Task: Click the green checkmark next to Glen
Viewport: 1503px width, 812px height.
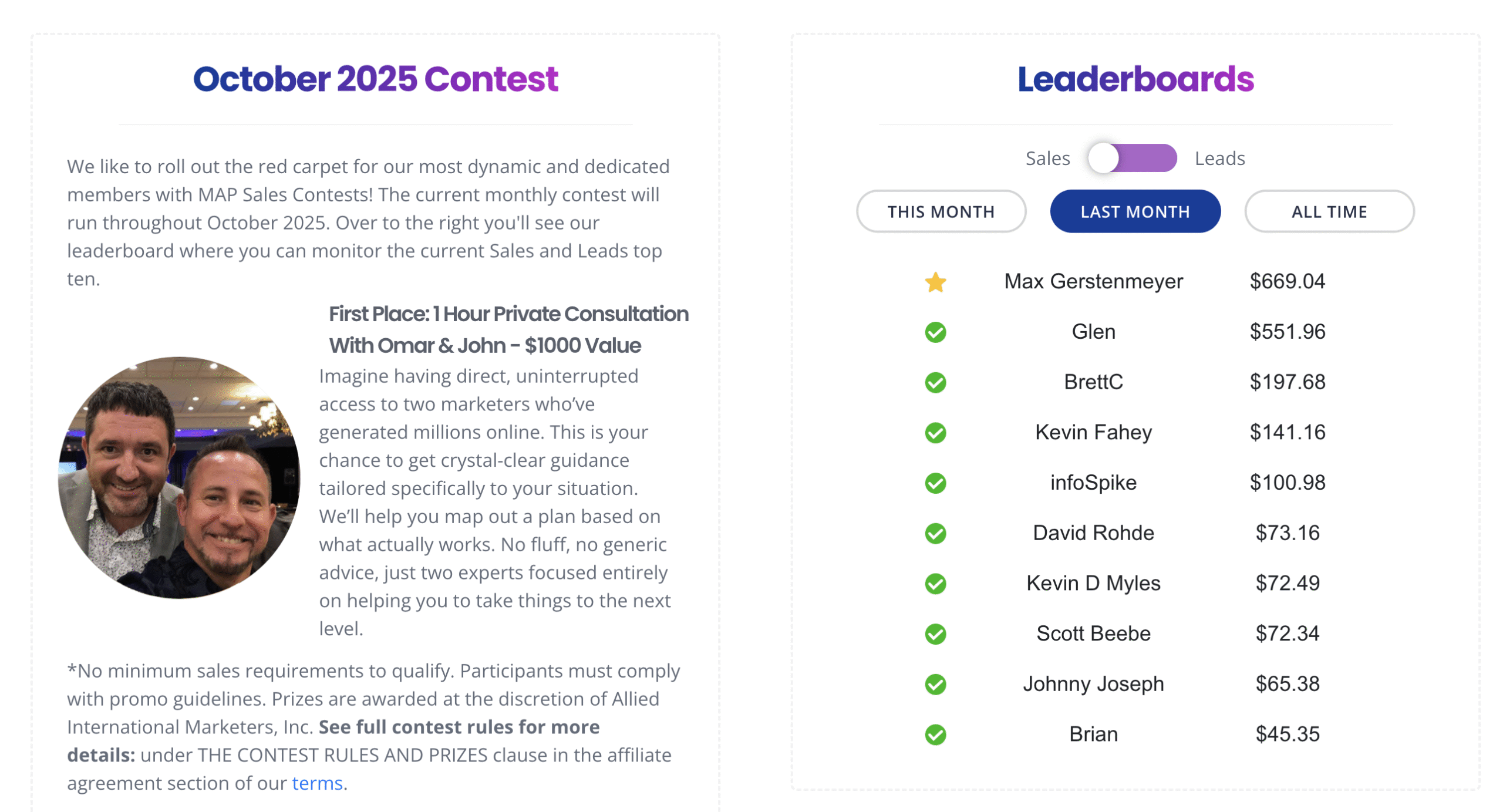Action: [935, 332]
